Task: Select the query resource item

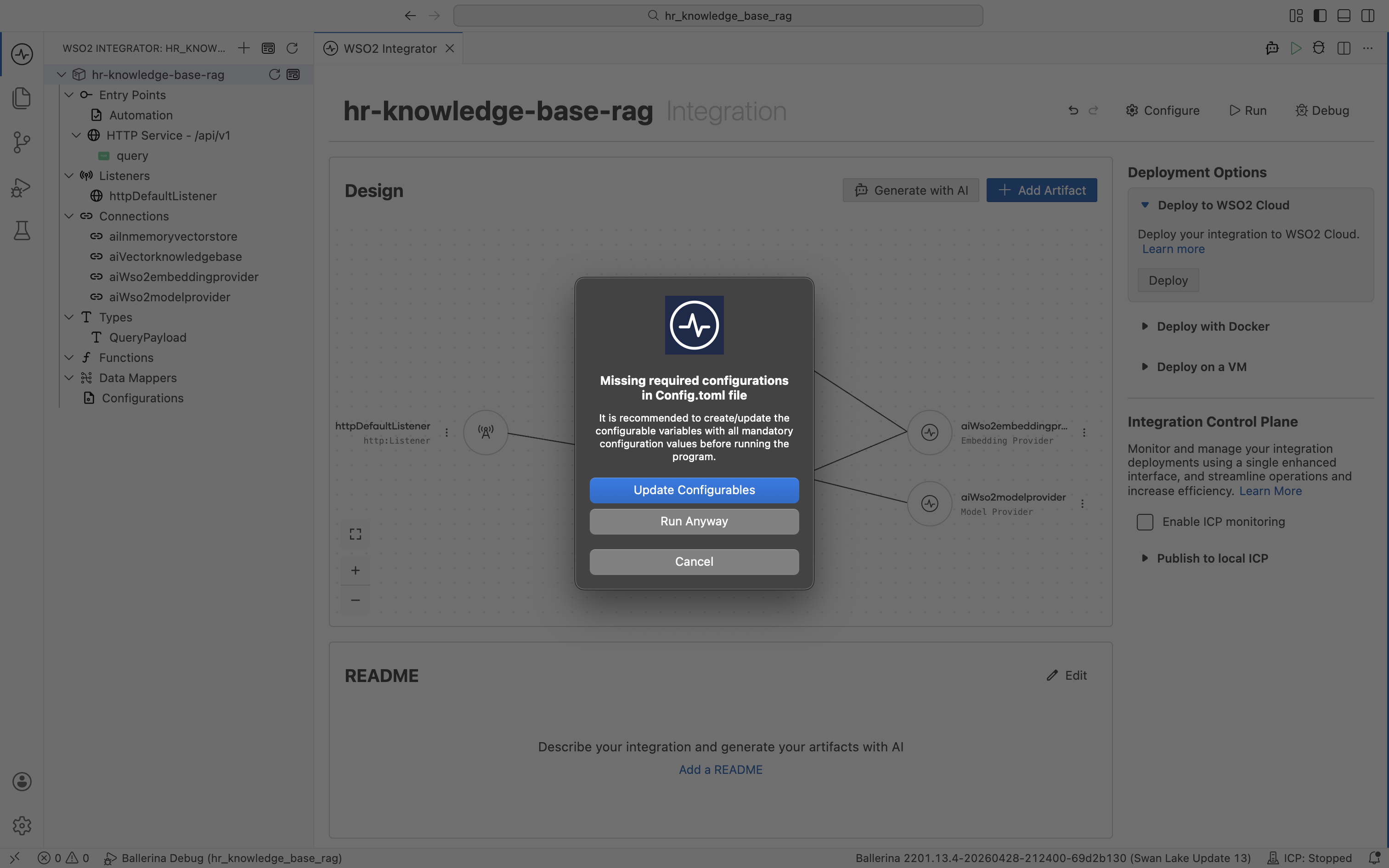Action: click(x=132, y=156)
